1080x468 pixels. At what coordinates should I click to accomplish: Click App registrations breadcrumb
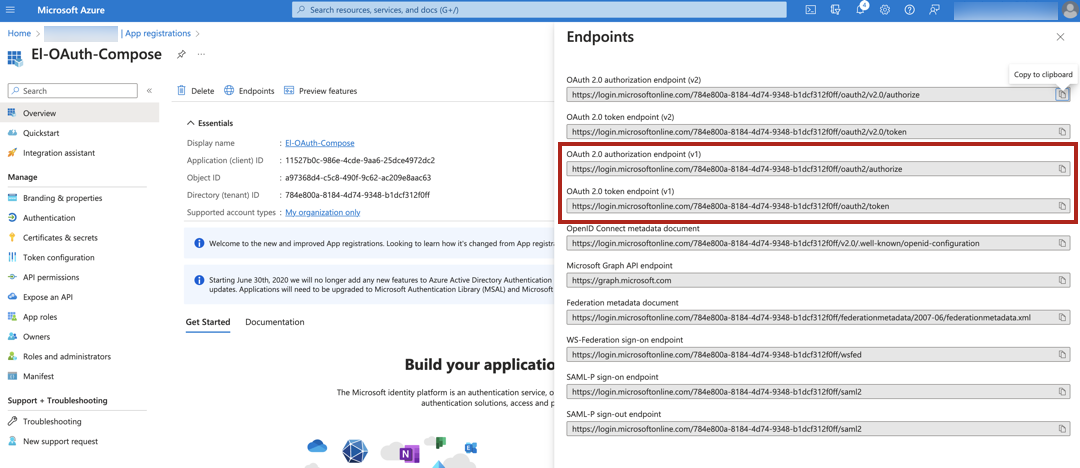[x=158, y=33]
